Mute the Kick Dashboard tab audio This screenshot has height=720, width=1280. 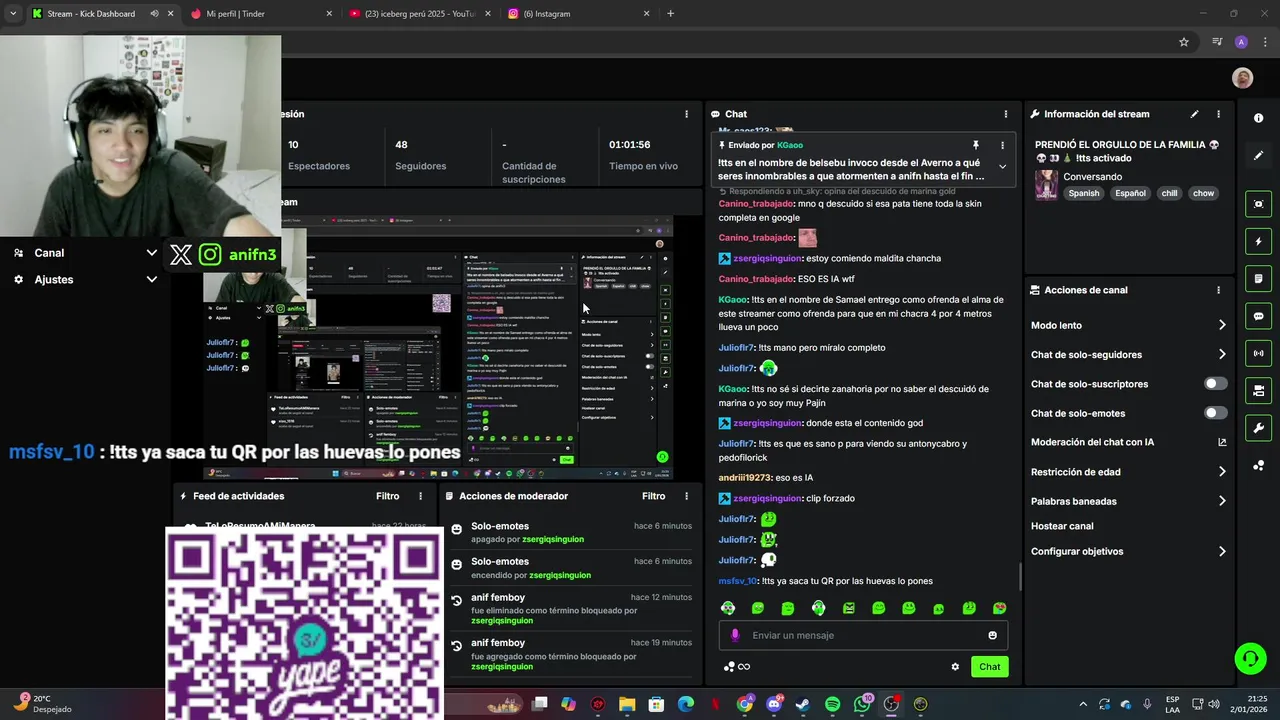(x=154, y=14)
